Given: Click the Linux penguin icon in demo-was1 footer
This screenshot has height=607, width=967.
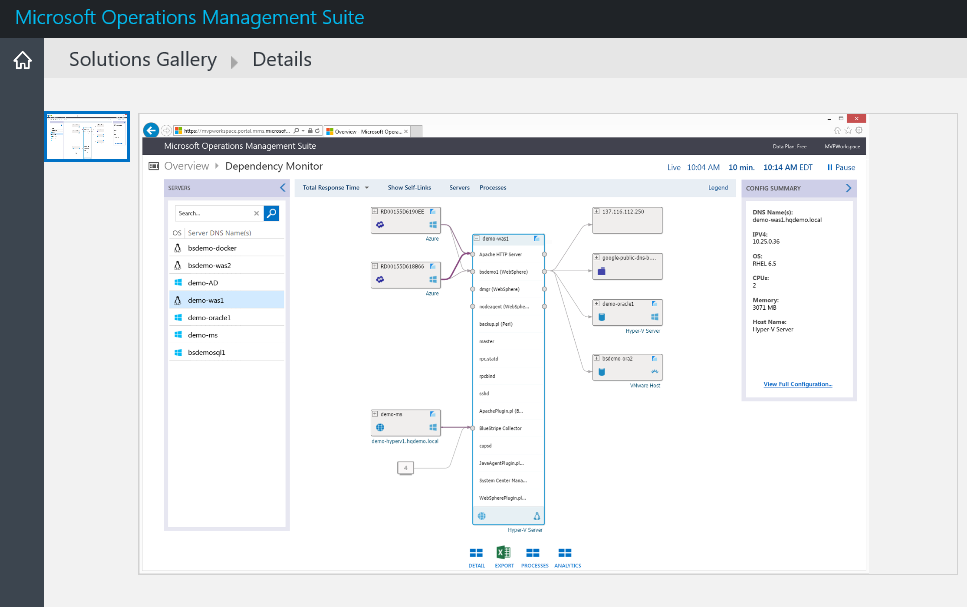Looking at the screenshot, I should pyautogui.click(x=537, y=516).
